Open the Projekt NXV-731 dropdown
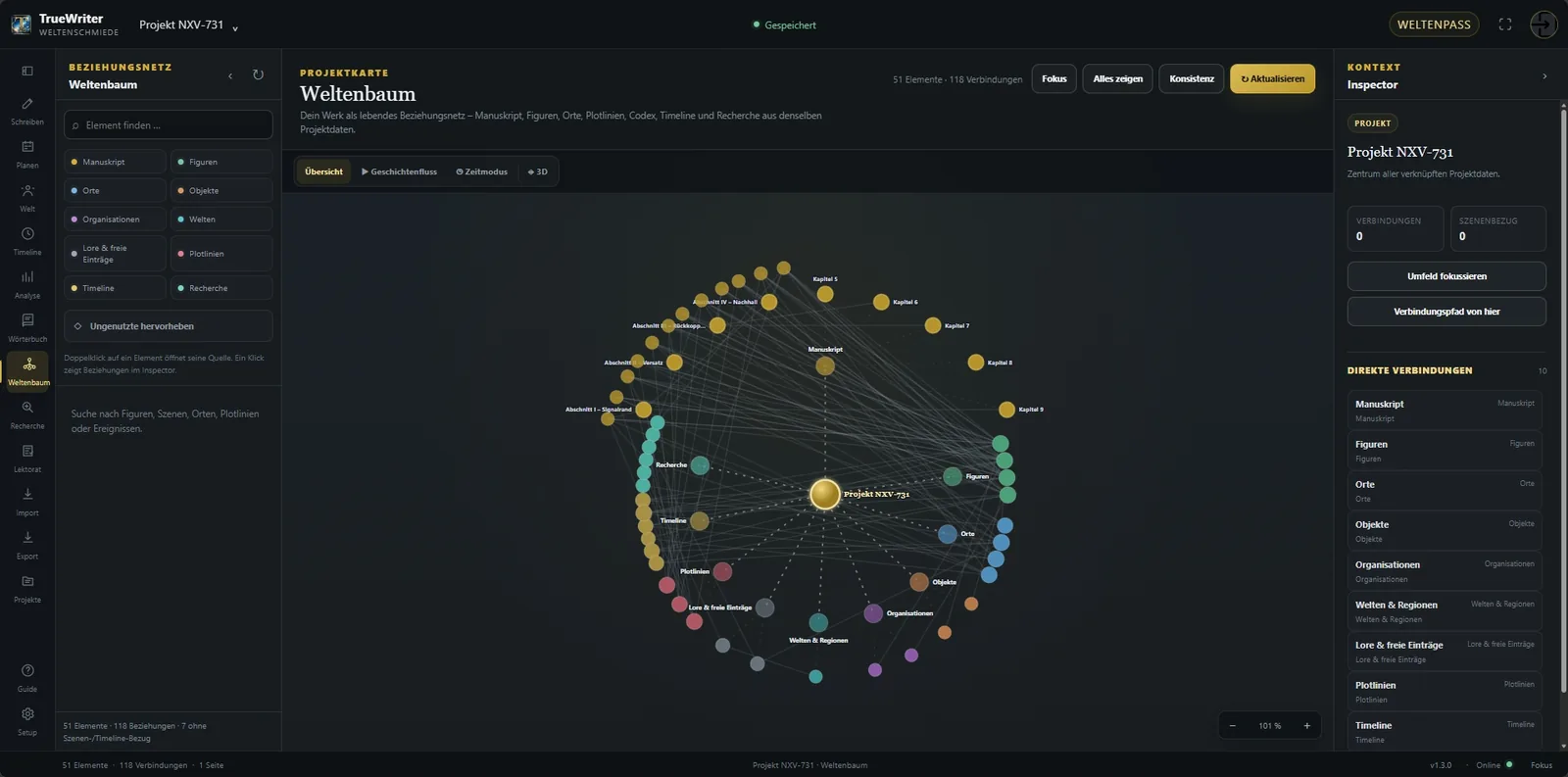 coord(188,25)
